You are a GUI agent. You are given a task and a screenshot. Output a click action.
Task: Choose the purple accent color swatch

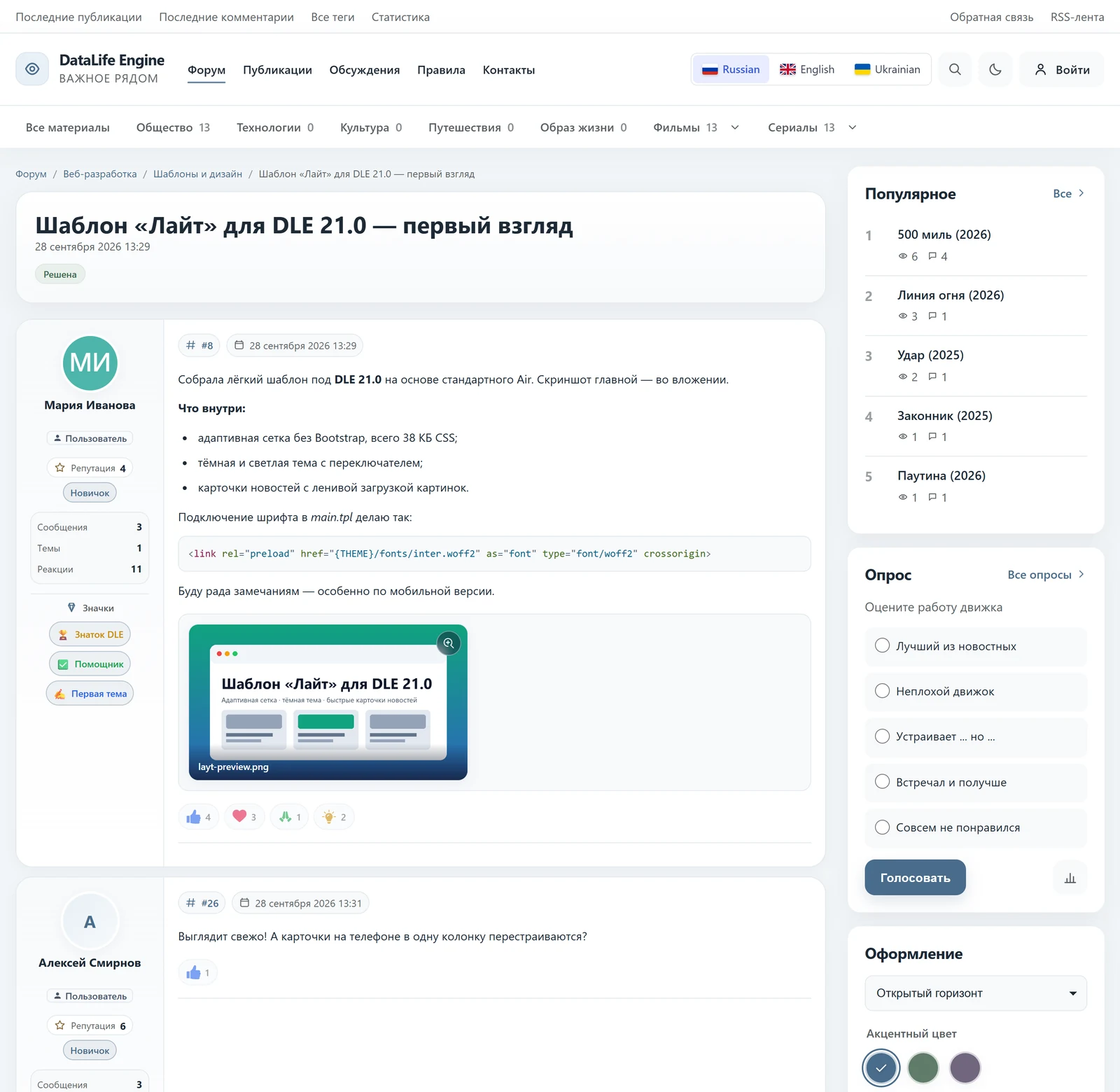965,1068
